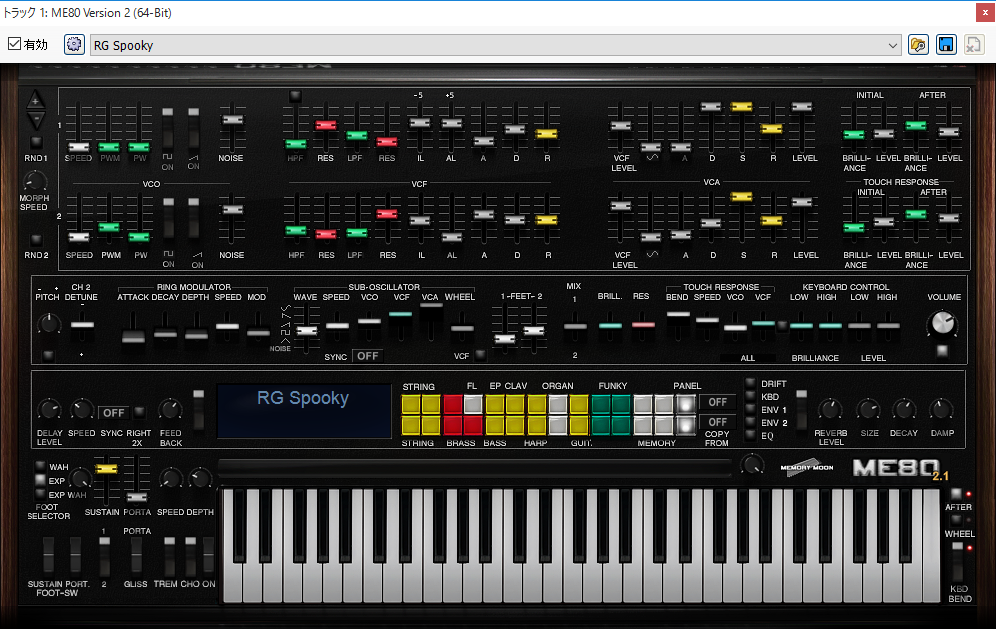Screen dimensions: 996x629
Task: Flip the TREM switch
Action: (x=170, y=557)
